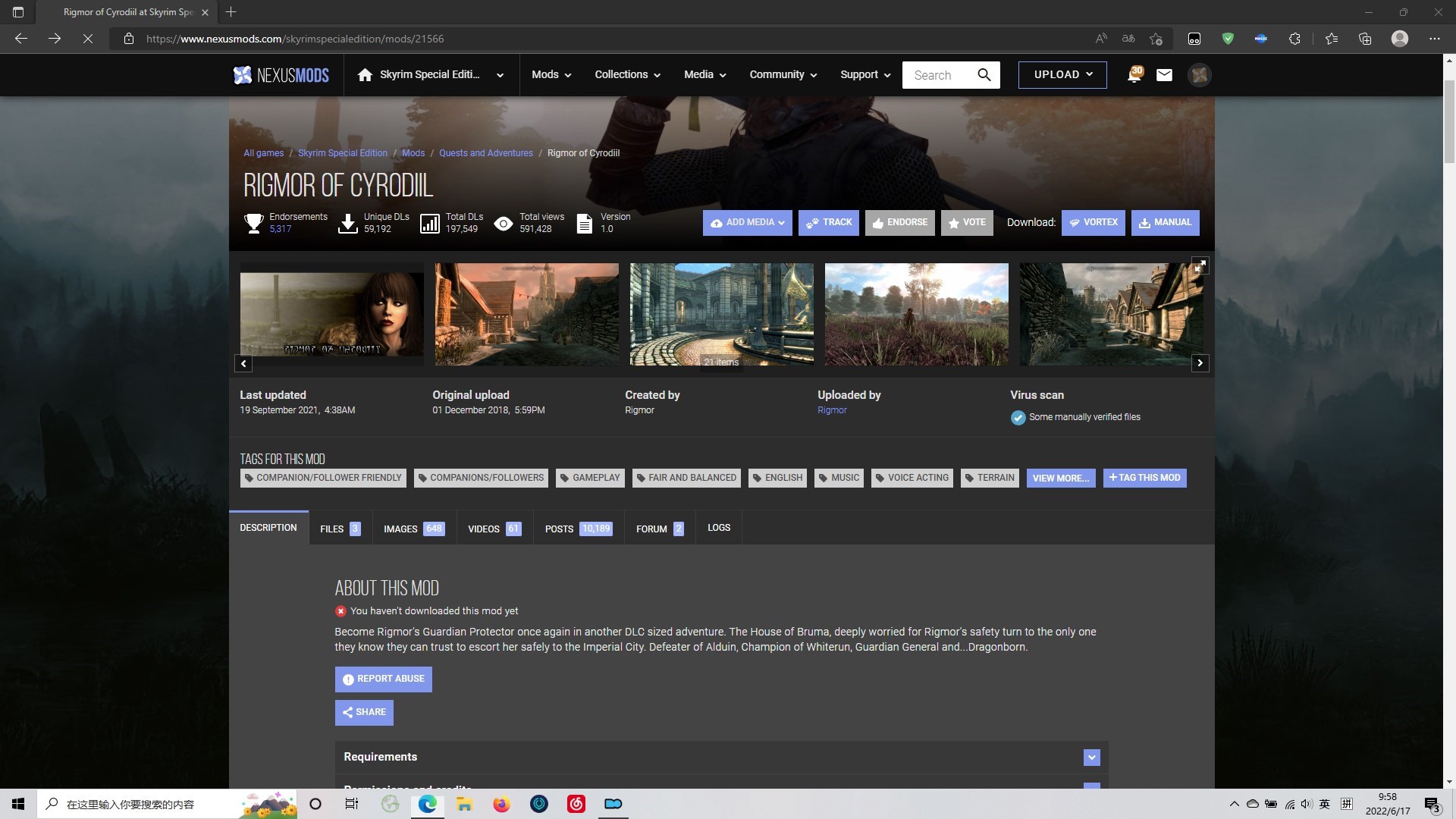This screenshot has width=1456, height=819.
Task: Open the Support dropdown menu
Action: pyautogui.click(x=864, y=74)
